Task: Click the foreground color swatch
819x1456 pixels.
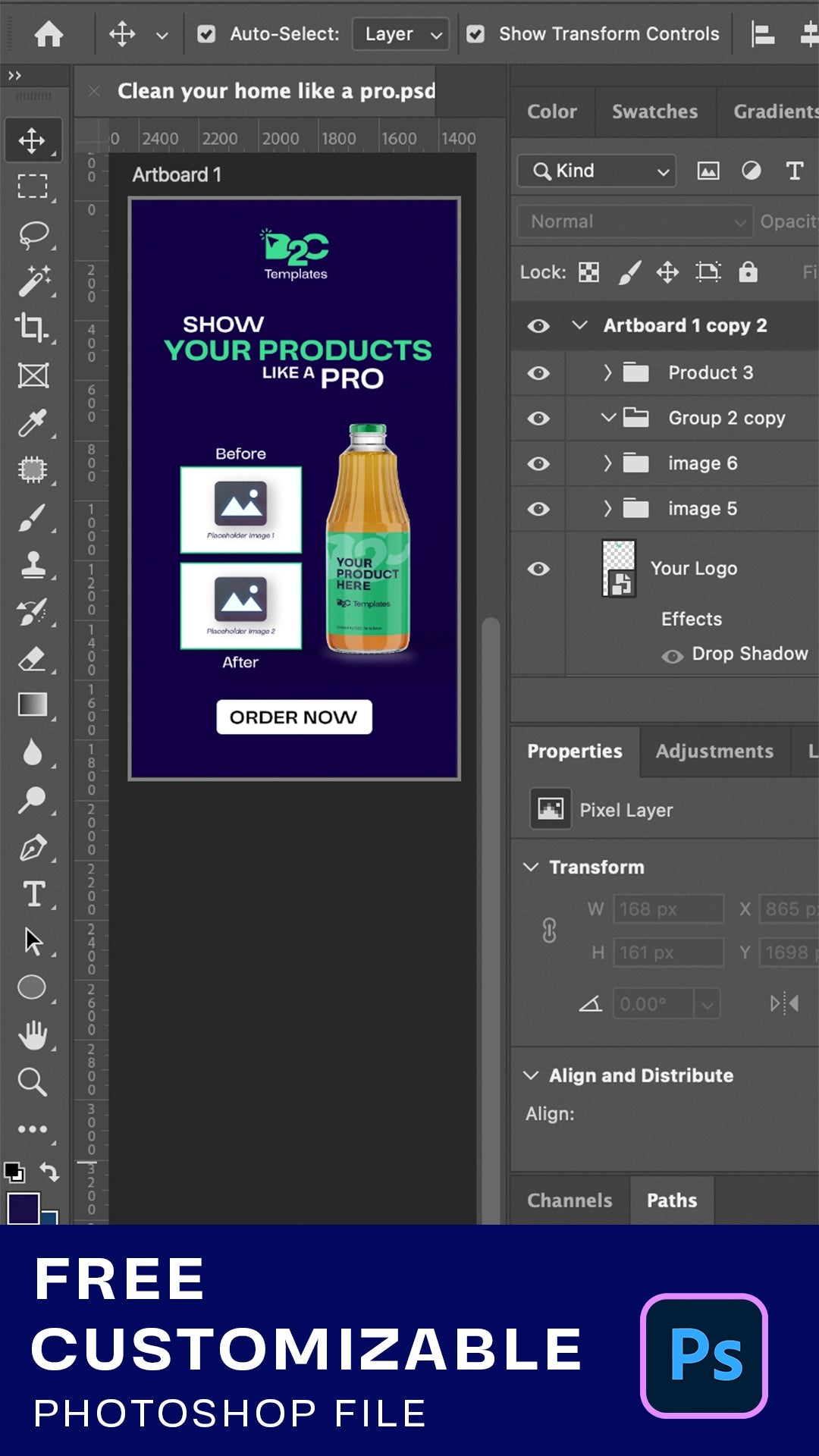Action: coord(23,1207)
